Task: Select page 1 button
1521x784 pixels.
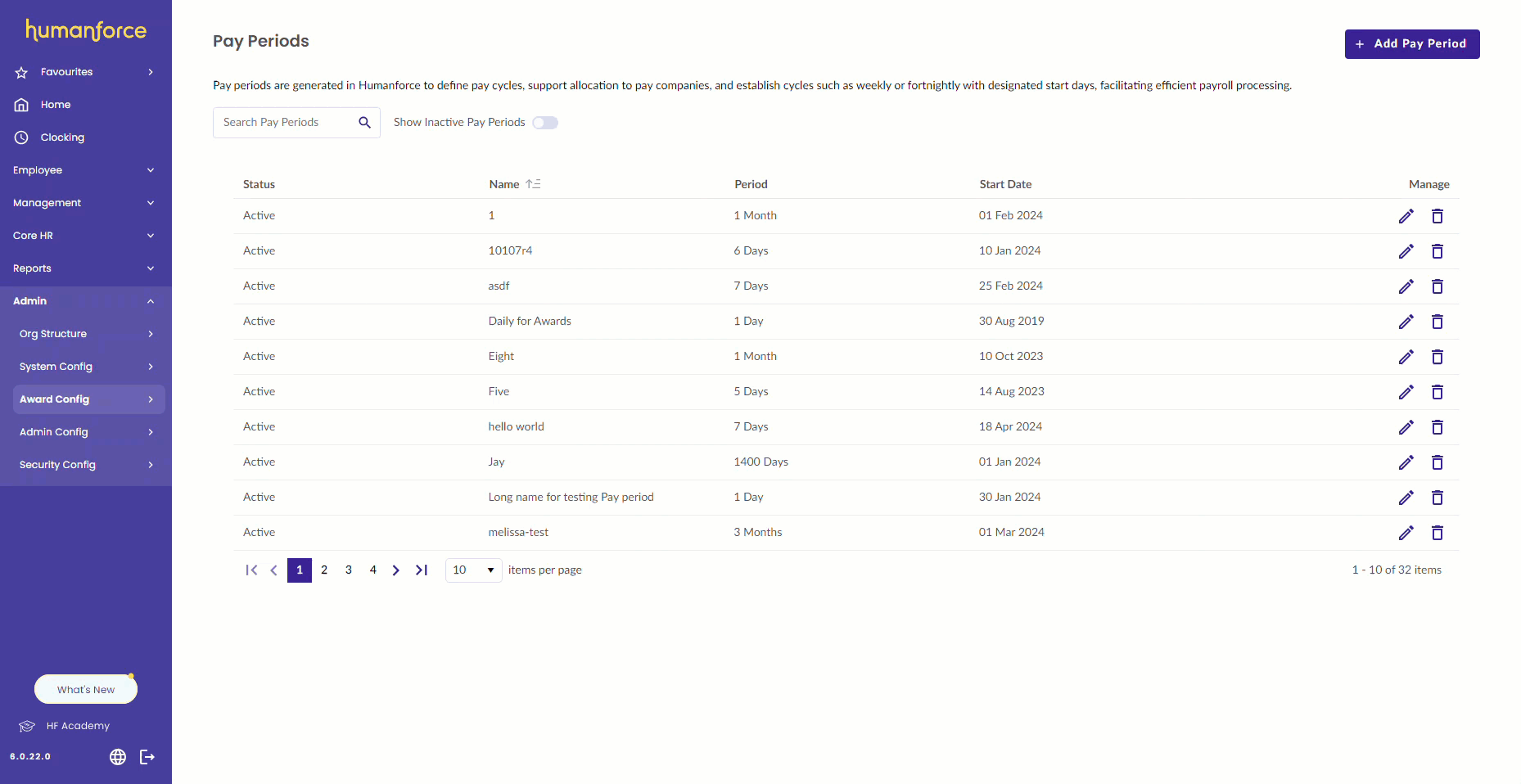Action: [x=300, y=570]
